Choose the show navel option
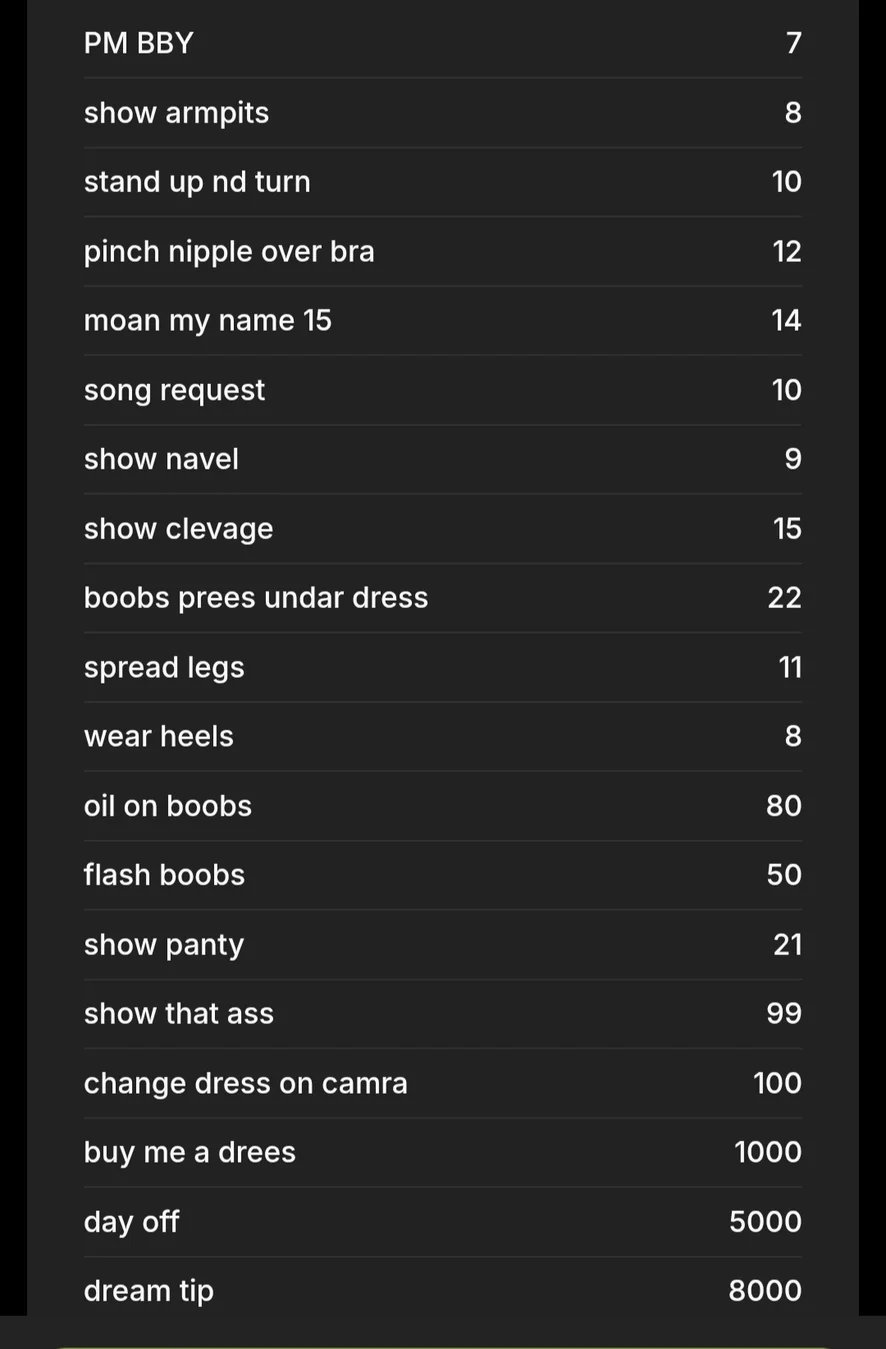The height and width of the screenshot is (1349, 886). coord(161,459)
